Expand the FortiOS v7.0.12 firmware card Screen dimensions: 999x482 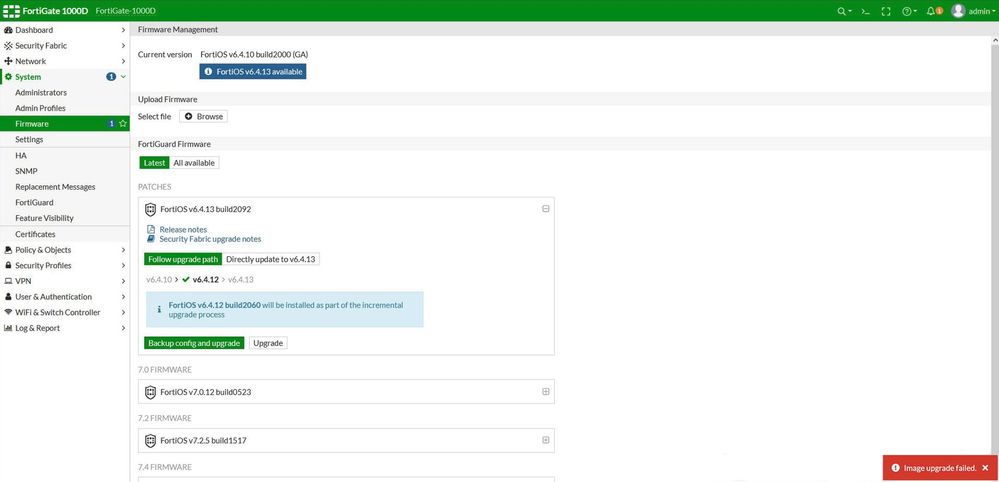[545, 392]
